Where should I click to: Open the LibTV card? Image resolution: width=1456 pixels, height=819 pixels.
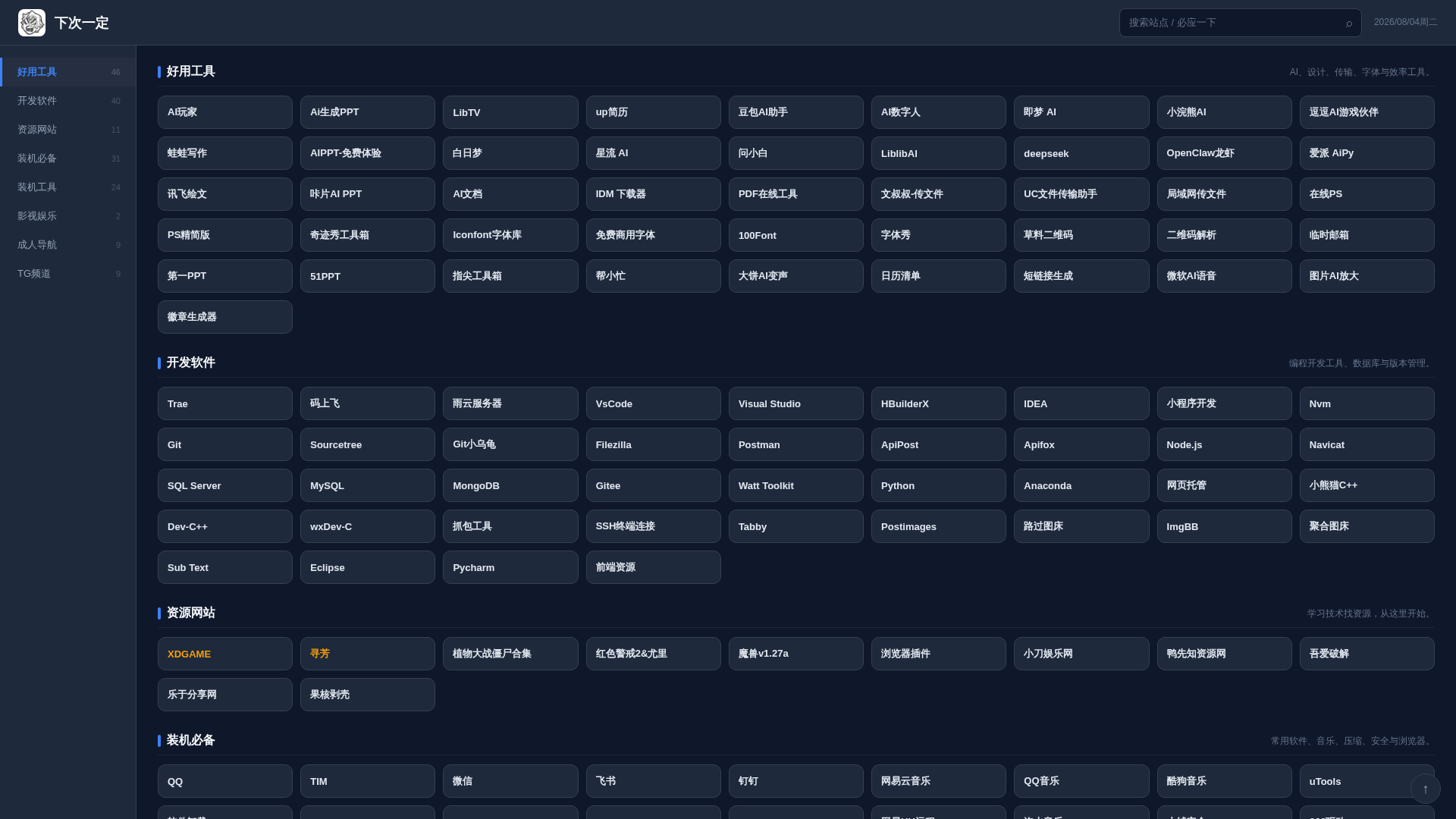(510, 112)
